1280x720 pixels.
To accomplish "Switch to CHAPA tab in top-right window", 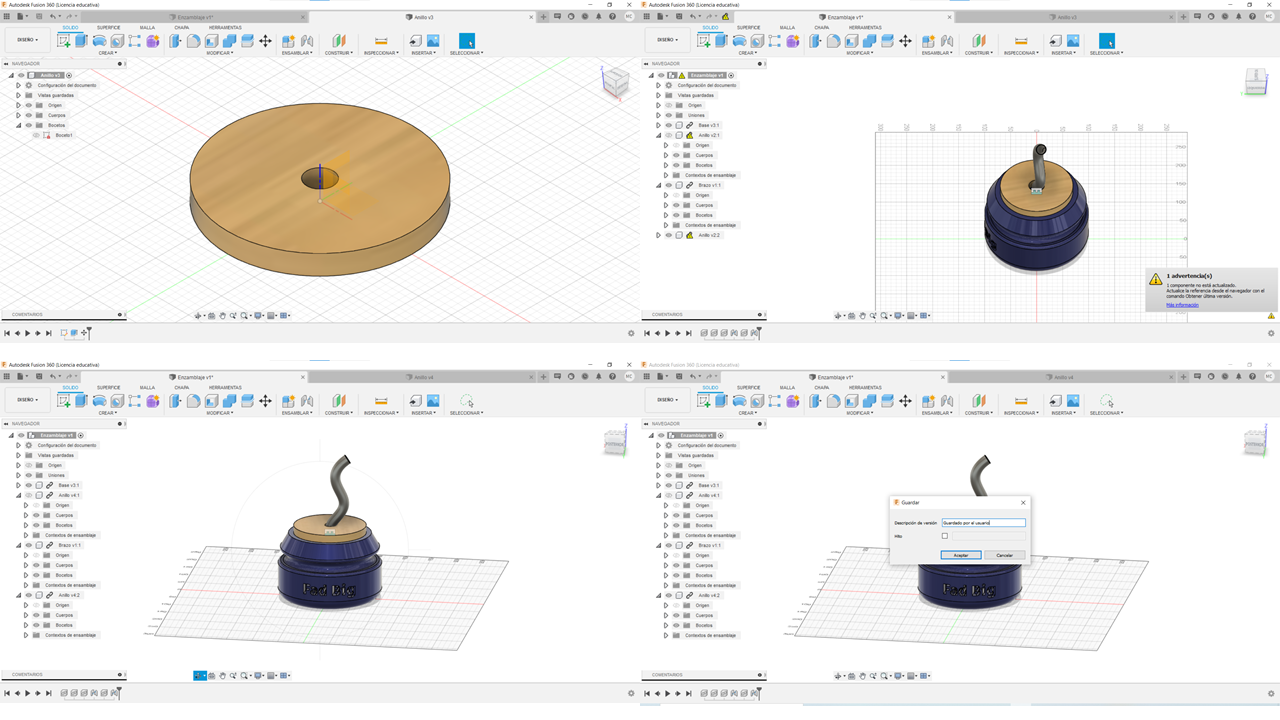I will pyautogui.click(x=821, y=27).
